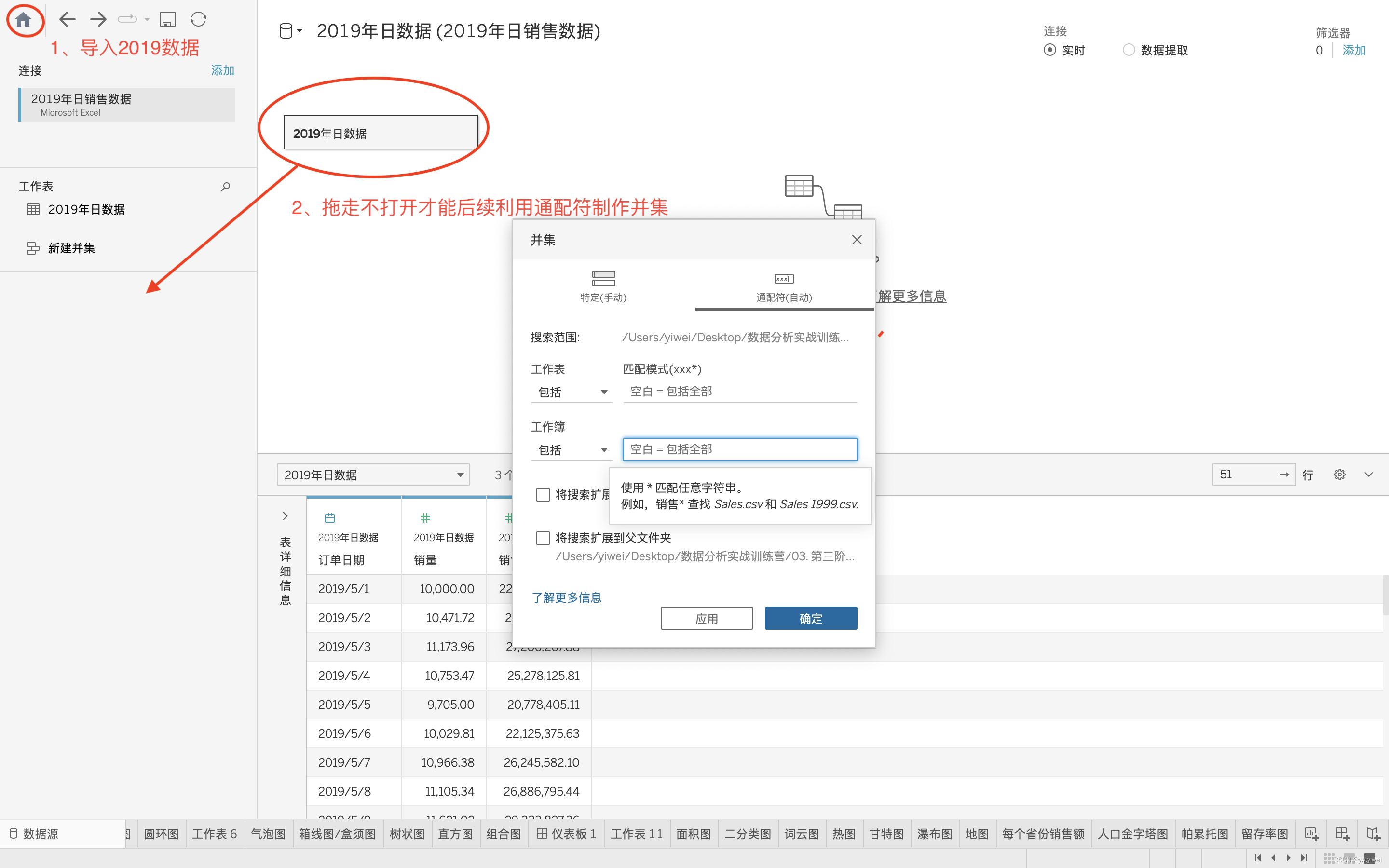The image size is (1389, 868).
Task: Switch to 特定(手动) union tab
Action: click(x=603, y=286)
